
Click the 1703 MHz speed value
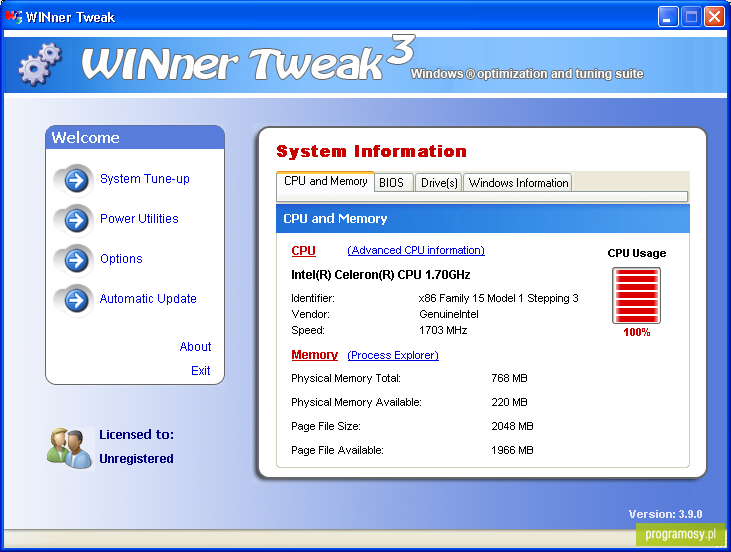coord(443,331)
